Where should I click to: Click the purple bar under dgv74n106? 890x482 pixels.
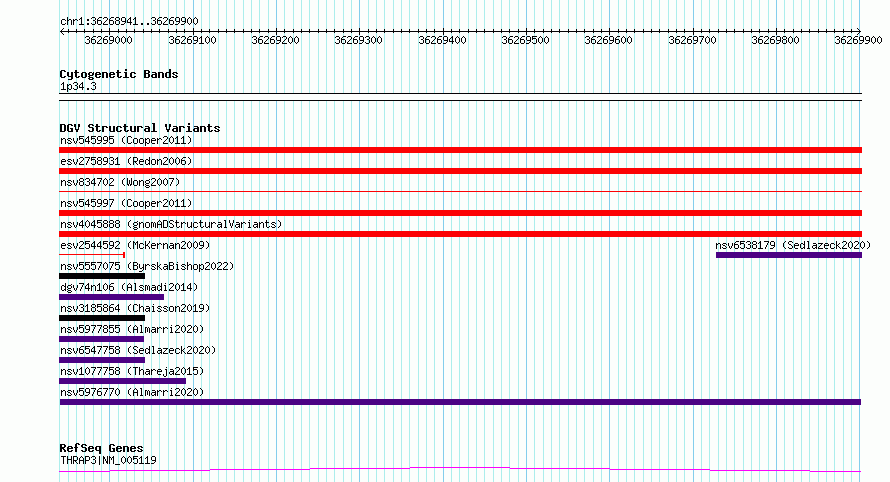pyautogui.click(x=111, y=297)
